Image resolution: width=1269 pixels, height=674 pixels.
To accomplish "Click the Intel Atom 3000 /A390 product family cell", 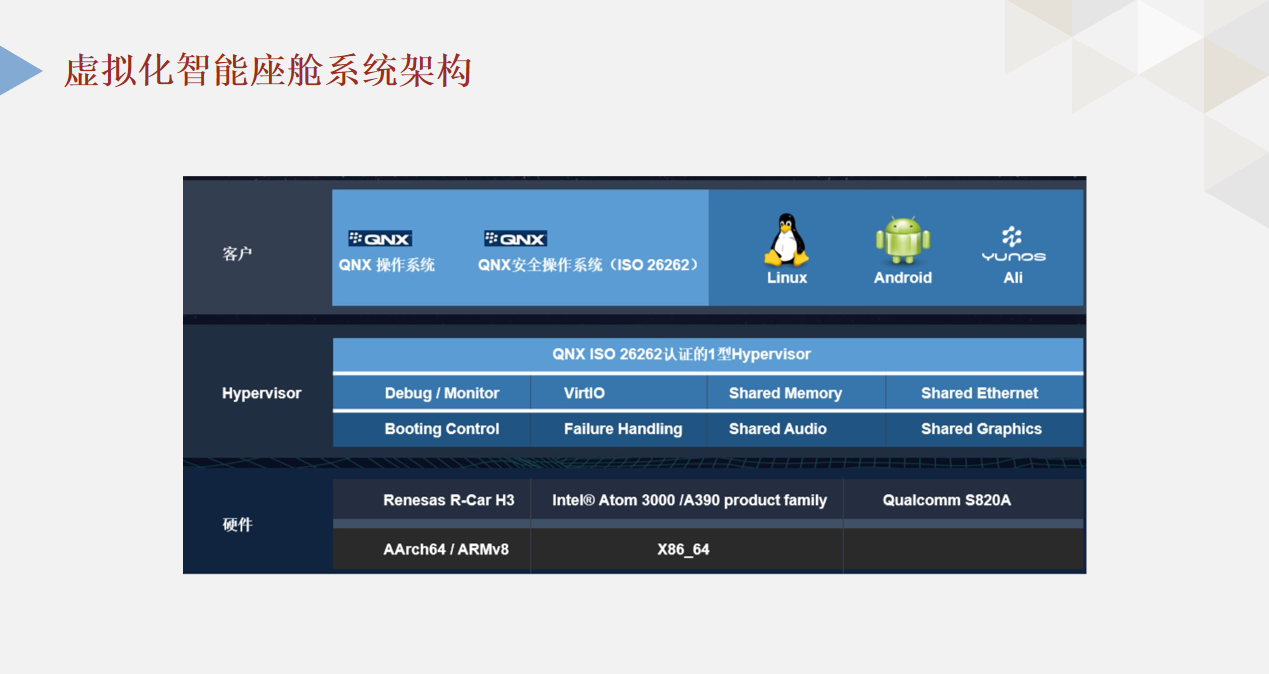I will tap(687, 499).
